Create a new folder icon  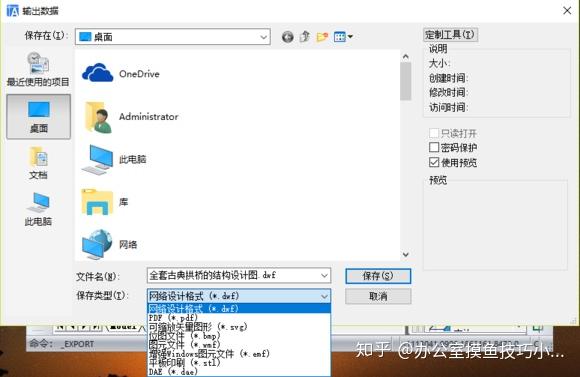[x=322, y=37]
